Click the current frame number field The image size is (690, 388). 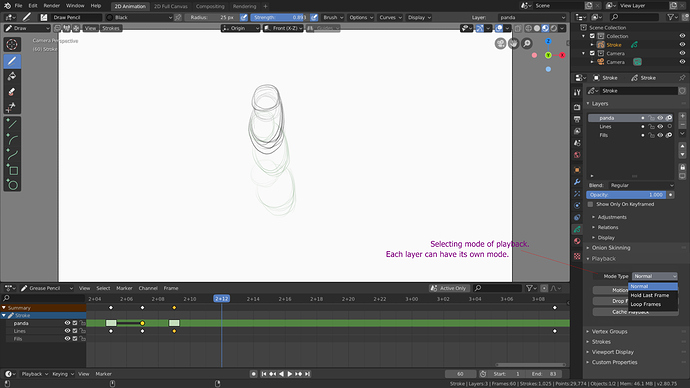tap(460, 374)
